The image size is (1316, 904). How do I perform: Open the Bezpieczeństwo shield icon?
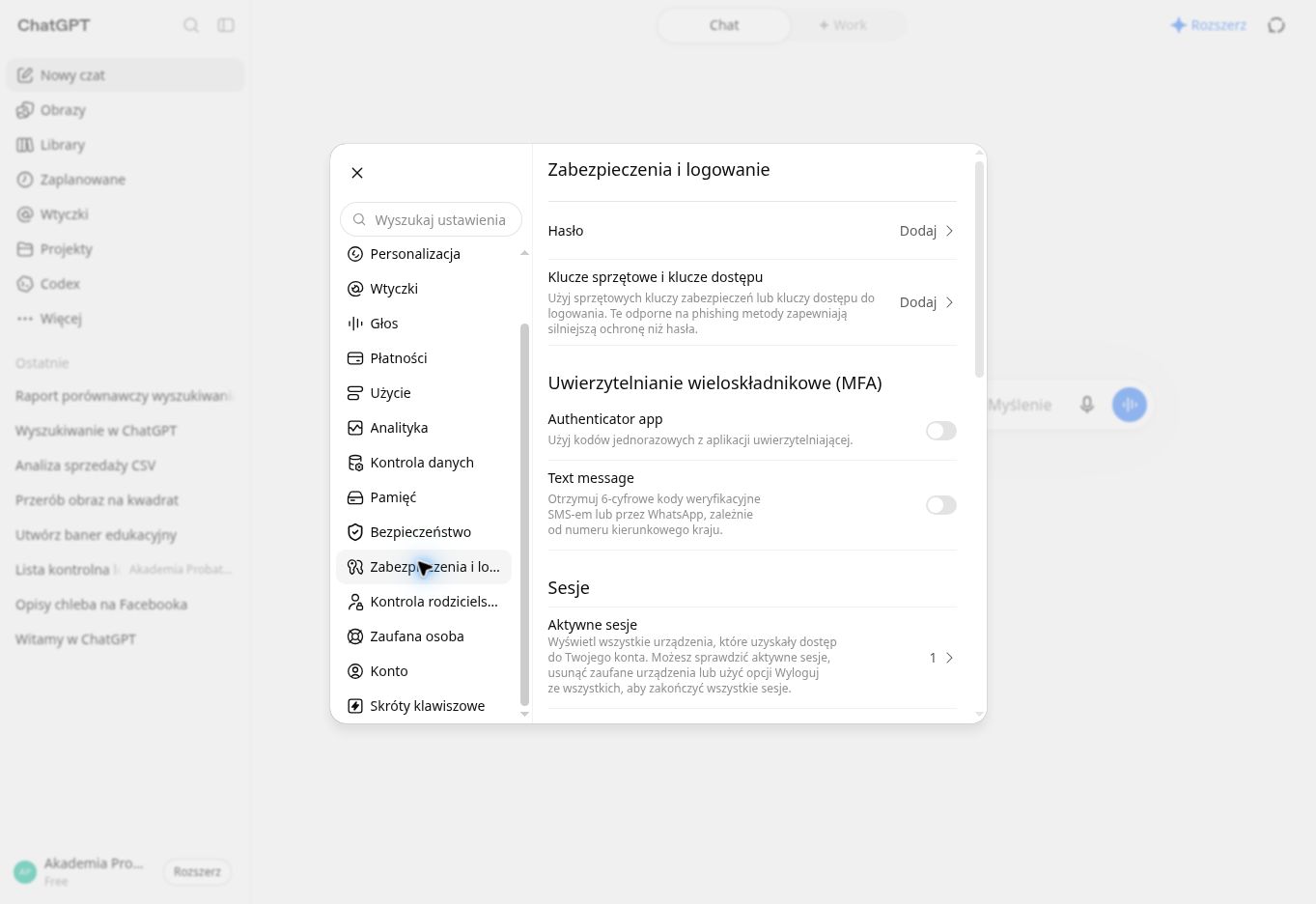point(355,532)
